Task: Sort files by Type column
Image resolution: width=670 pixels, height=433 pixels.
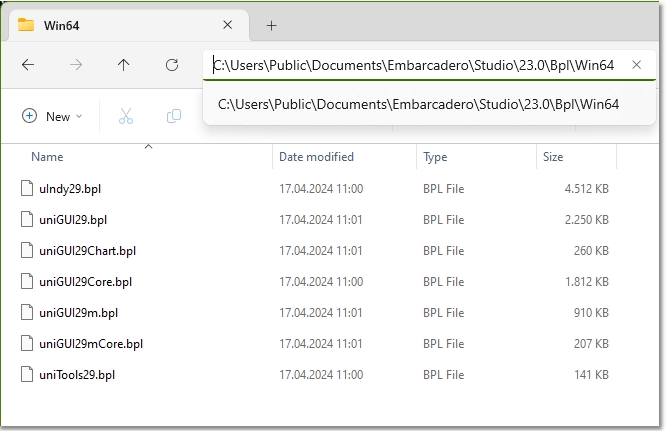Action: pyautogui.click(x=435, y=157)
